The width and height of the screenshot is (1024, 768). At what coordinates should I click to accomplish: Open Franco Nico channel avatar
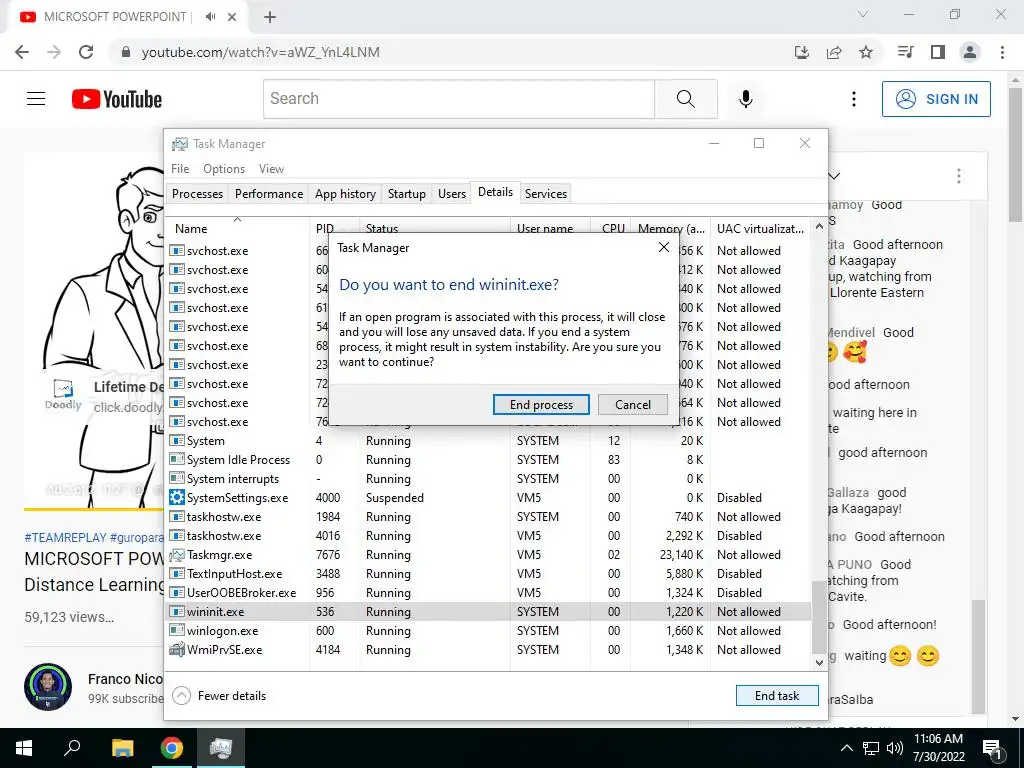(48, 687)
